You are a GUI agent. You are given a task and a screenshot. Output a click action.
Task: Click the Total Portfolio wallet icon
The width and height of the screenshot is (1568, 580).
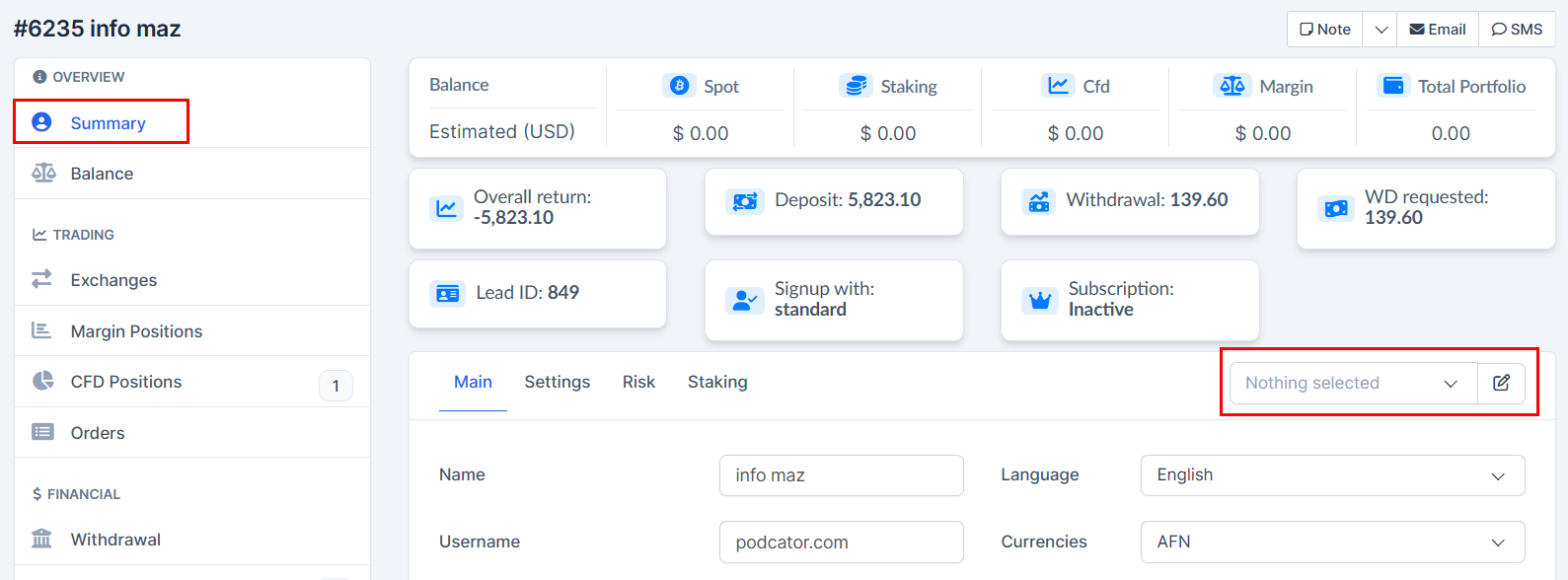[x=1393, y=86]
